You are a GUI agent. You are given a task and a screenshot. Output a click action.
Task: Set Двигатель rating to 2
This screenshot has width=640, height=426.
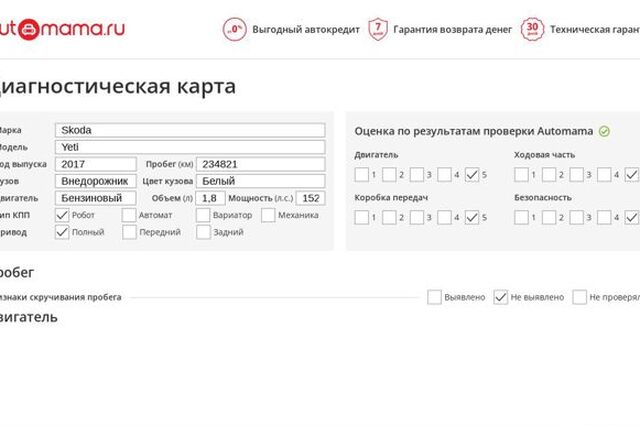389,175
